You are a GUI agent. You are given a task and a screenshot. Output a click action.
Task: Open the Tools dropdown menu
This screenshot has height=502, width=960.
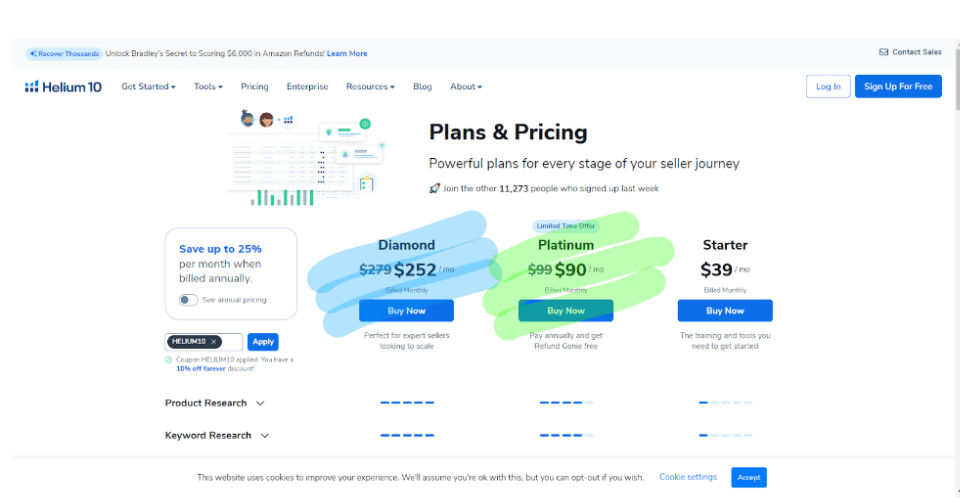(x=208, y=87)
